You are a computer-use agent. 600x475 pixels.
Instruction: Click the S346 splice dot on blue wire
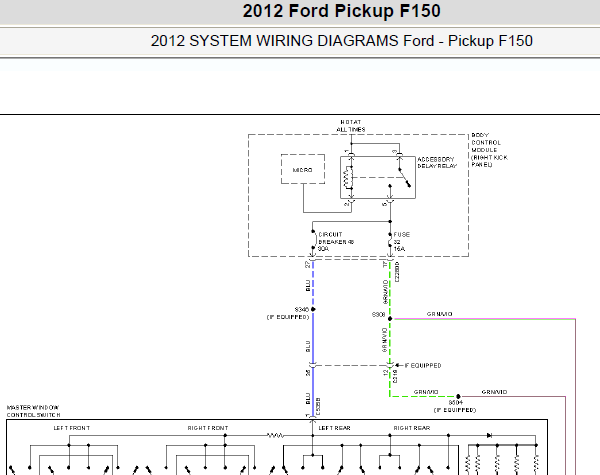click(x=313, y=309)
